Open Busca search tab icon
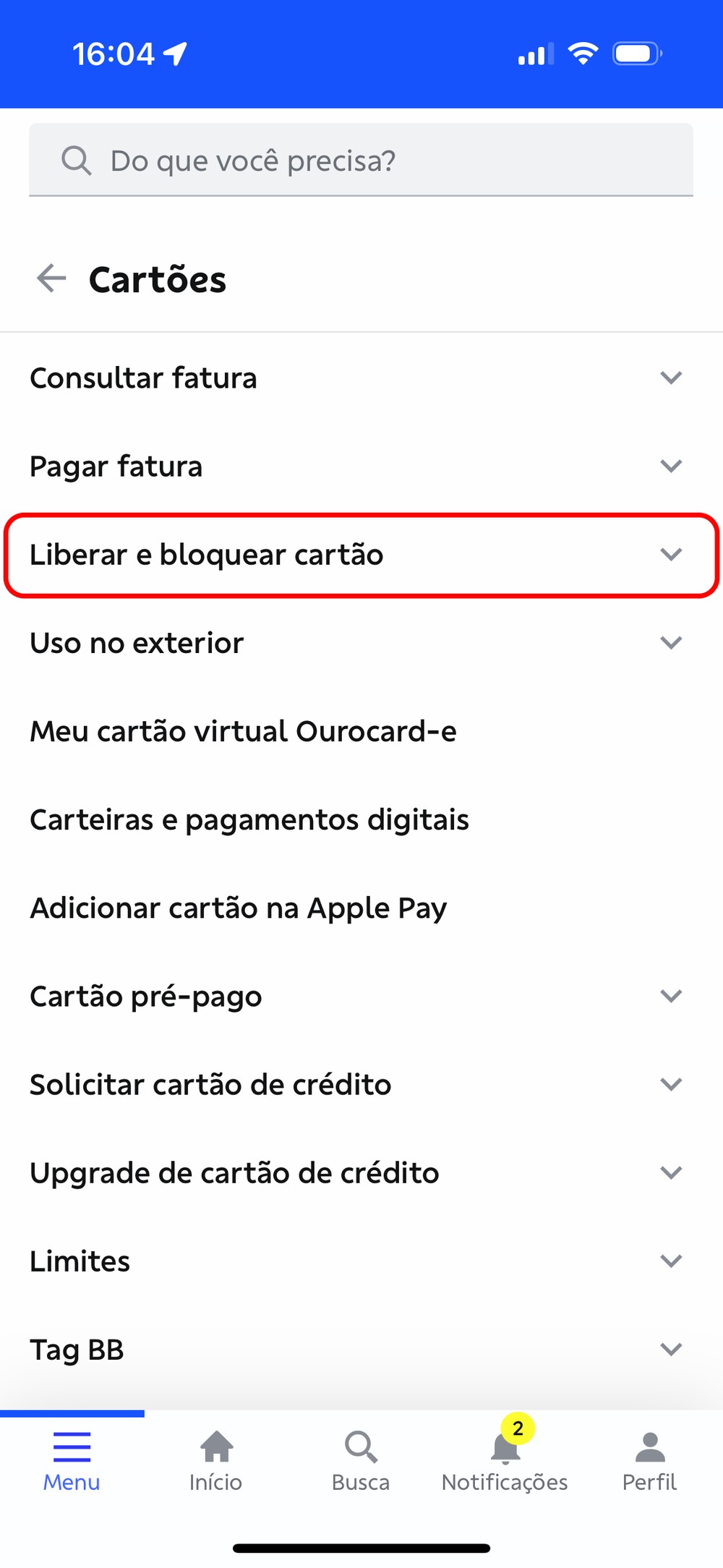The width and height of the screenshot is (723, 1568). (x=361, y=1446)
